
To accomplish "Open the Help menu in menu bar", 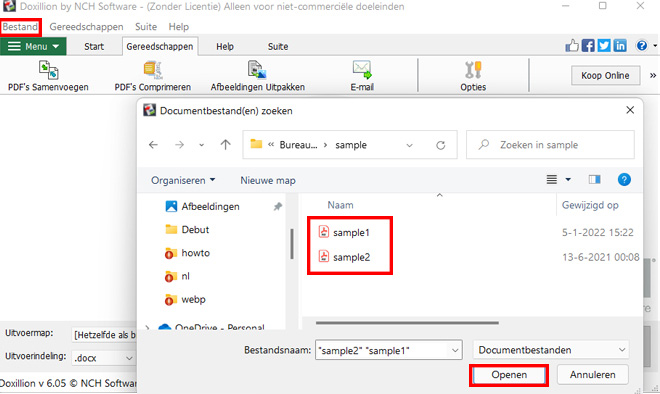I will tap(178, 27).
